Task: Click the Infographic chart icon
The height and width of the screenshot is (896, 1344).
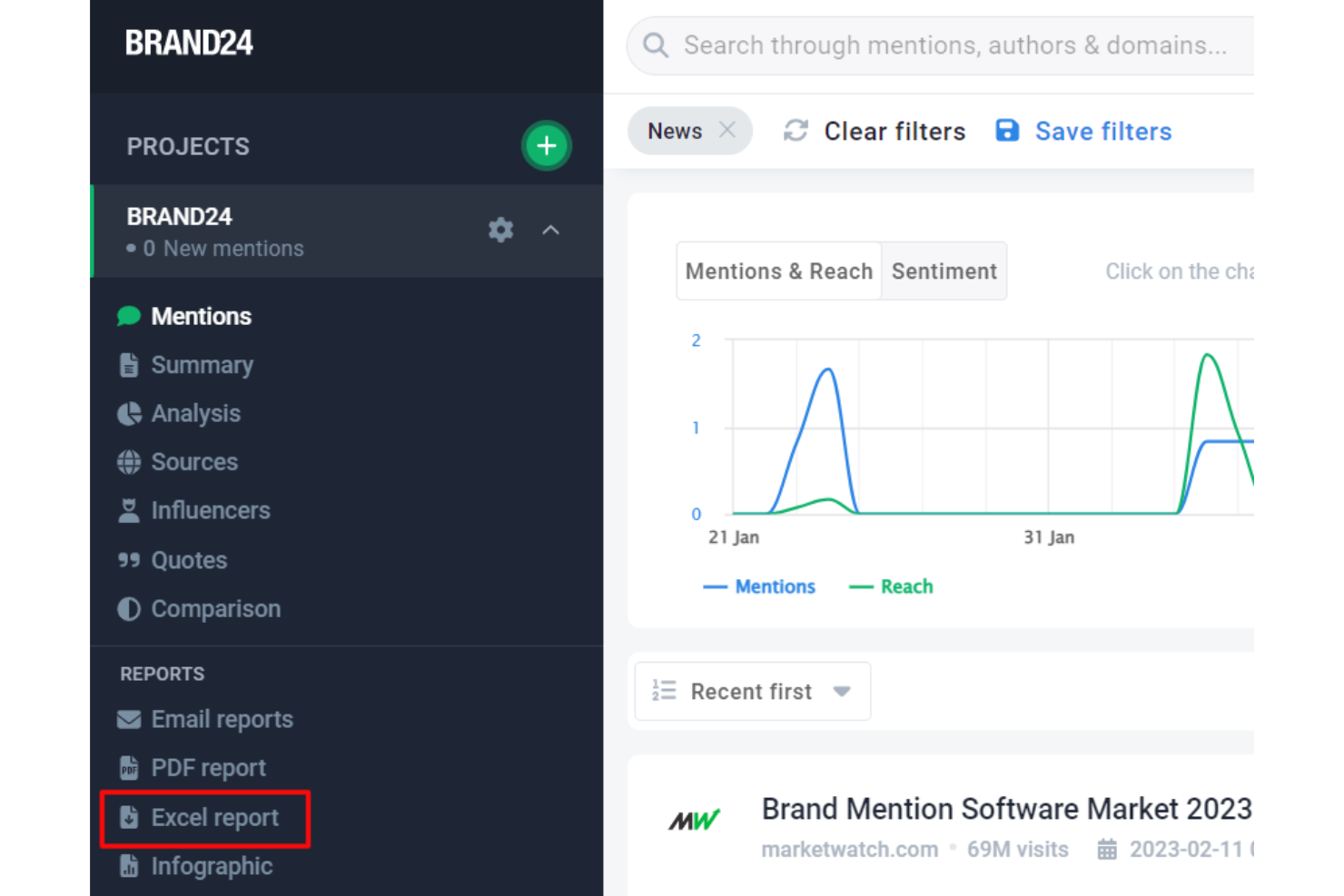Action: tap(129, 866)
